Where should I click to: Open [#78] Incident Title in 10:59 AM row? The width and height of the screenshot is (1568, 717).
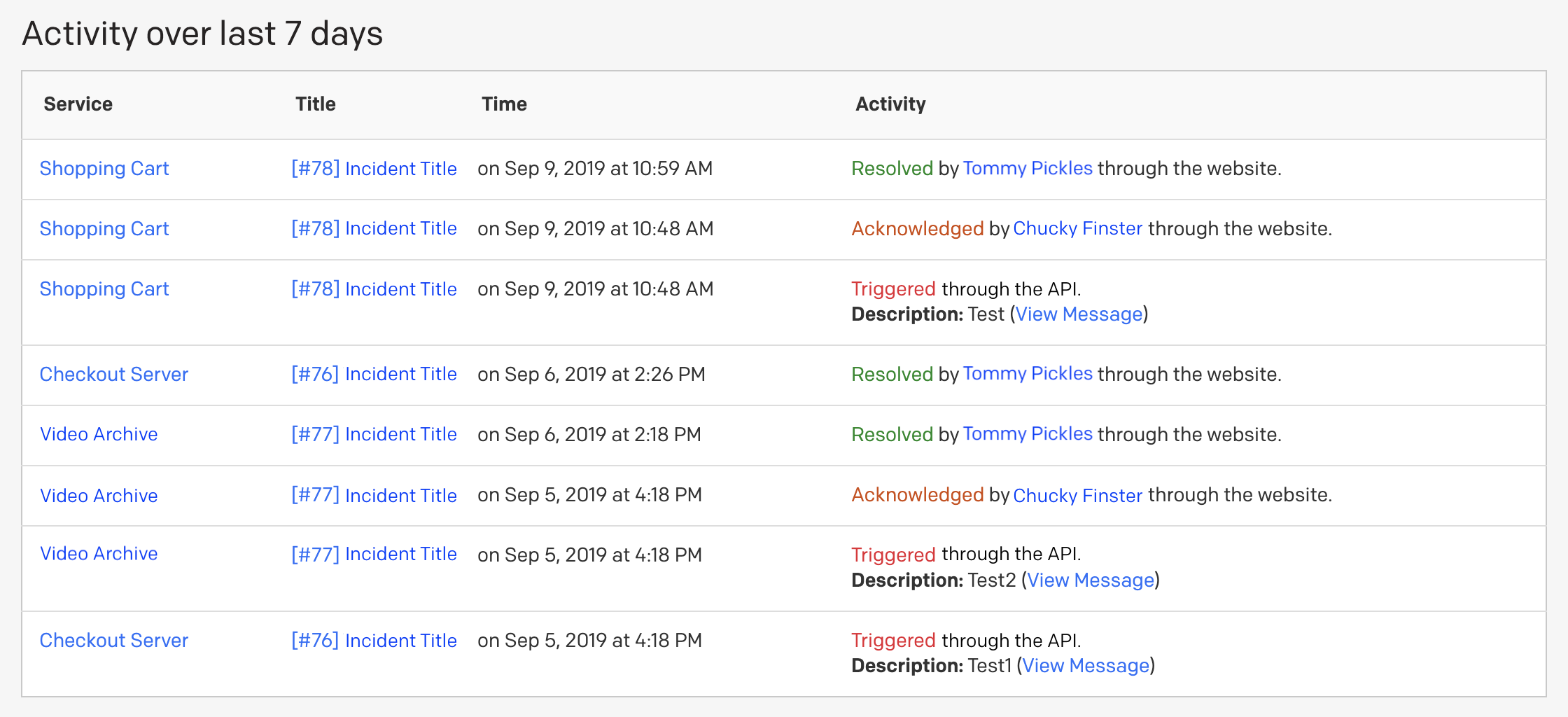click(x=374, y=169)
